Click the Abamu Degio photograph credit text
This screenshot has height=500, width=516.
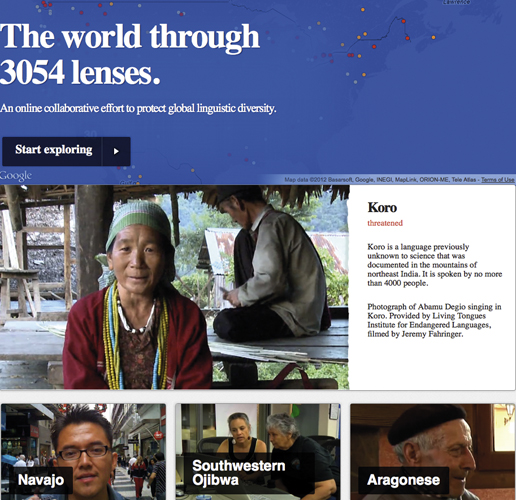[434, 320]
